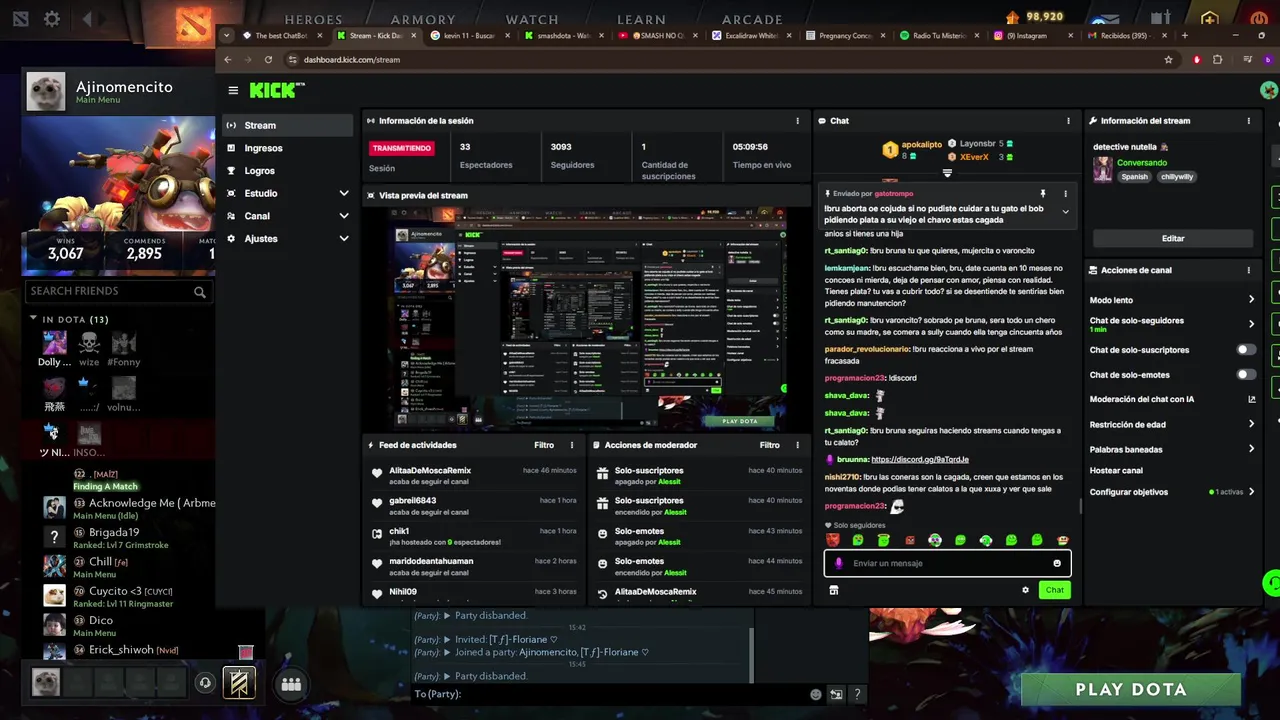Image resolution: width=1280 pixels, height=720 pixels.
Task: Click in Enviar un mensaje field
Action: 945,563
